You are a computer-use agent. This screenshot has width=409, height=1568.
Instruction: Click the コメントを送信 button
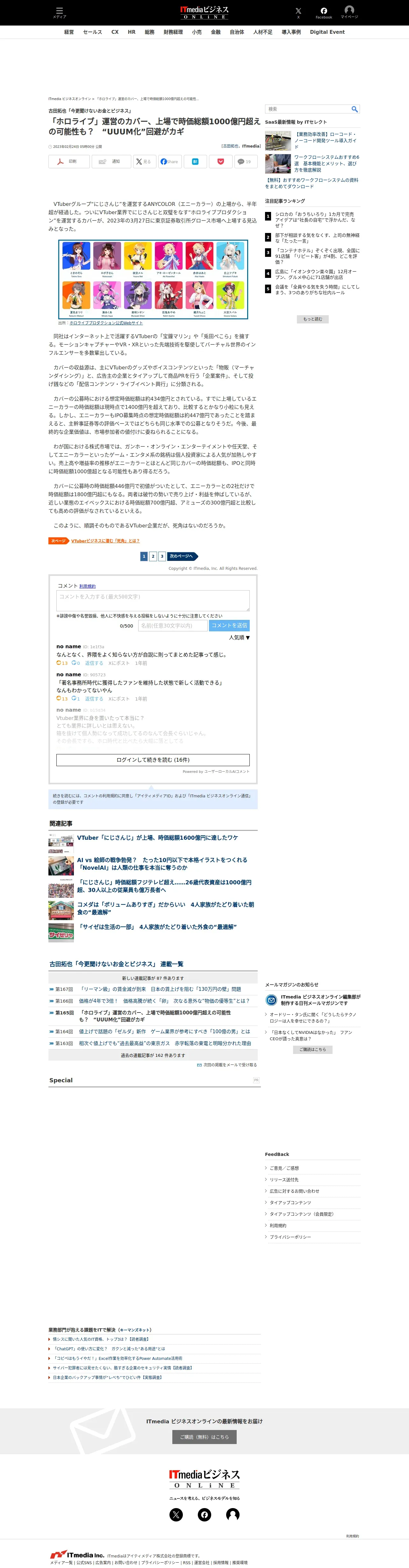(x=229, y=625)
